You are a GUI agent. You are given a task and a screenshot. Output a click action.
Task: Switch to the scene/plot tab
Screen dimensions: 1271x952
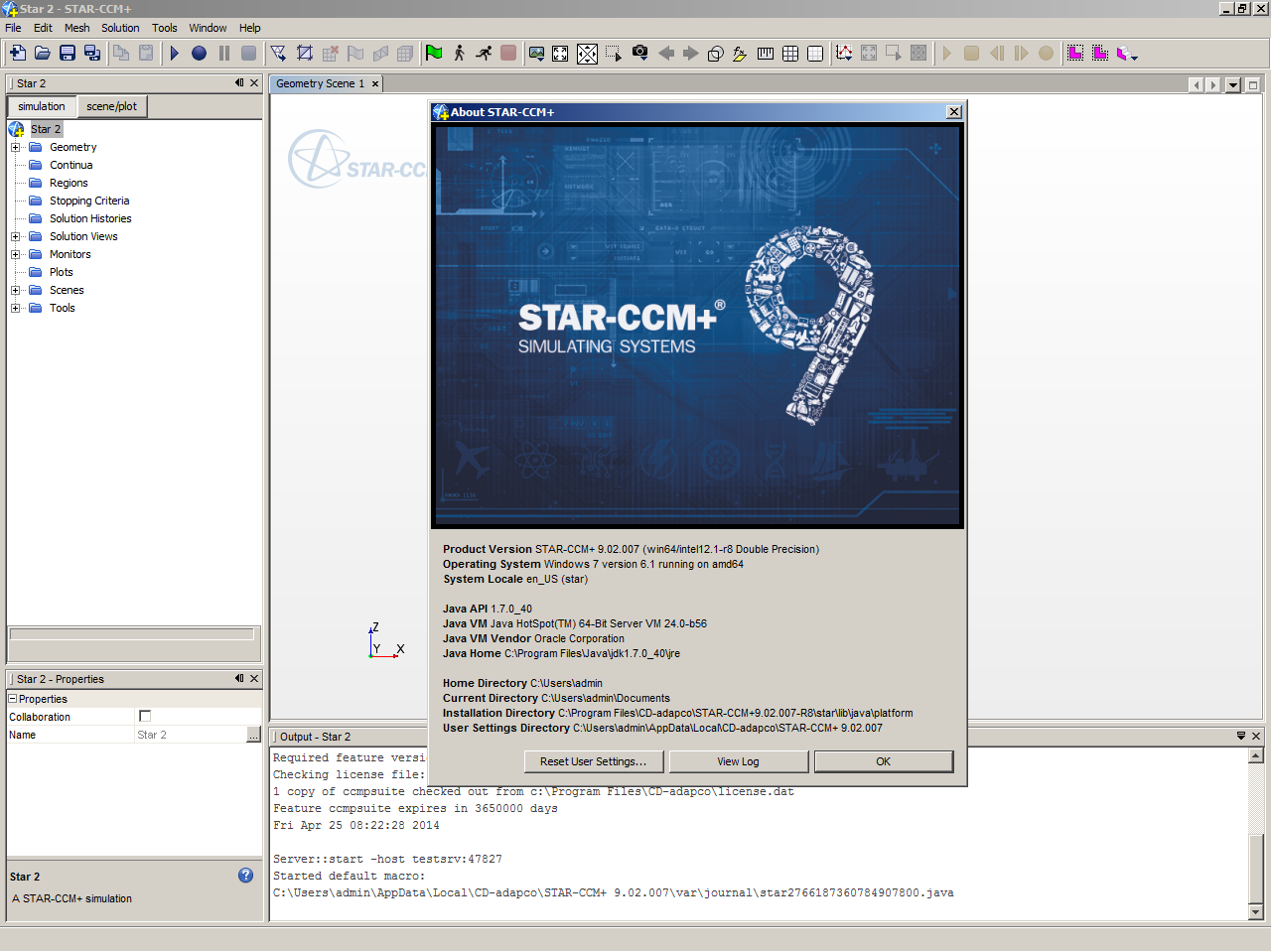tap(111, 106)
